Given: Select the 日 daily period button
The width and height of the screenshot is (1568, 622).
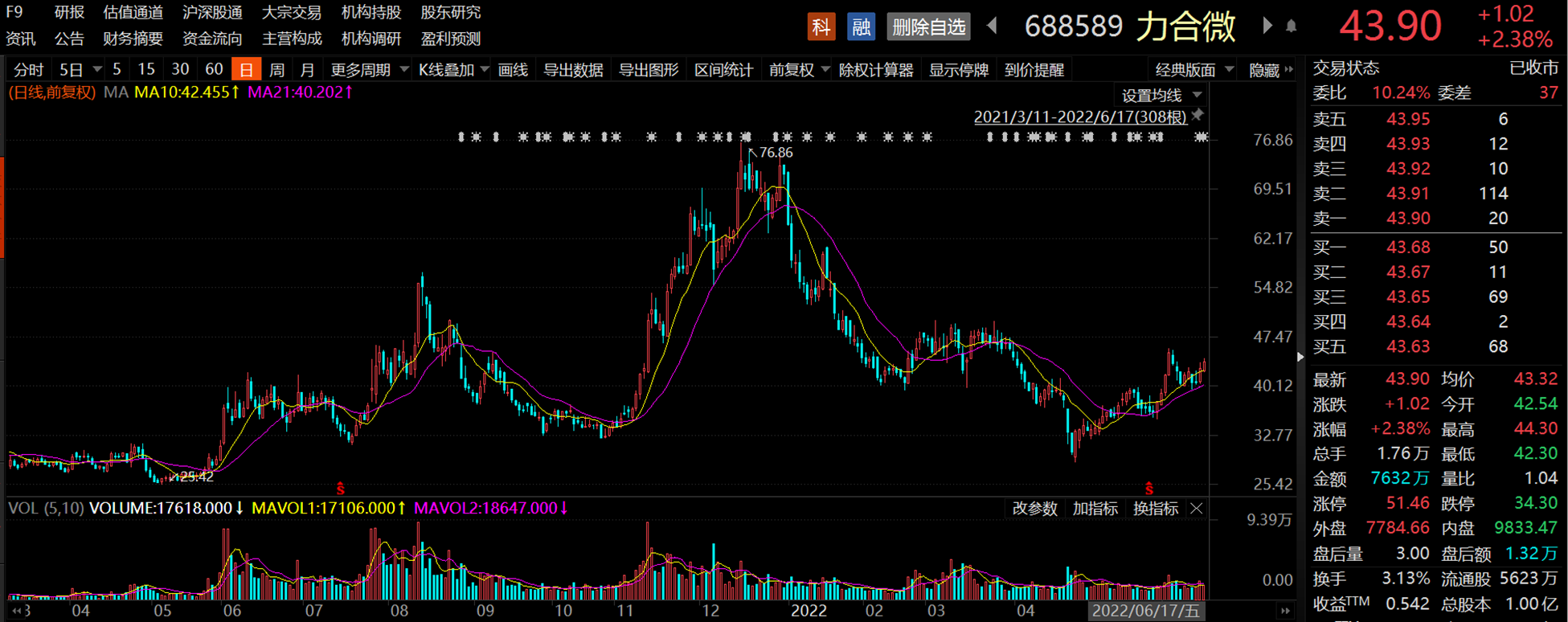Looking at the screenshot, I should pos(246,70).
